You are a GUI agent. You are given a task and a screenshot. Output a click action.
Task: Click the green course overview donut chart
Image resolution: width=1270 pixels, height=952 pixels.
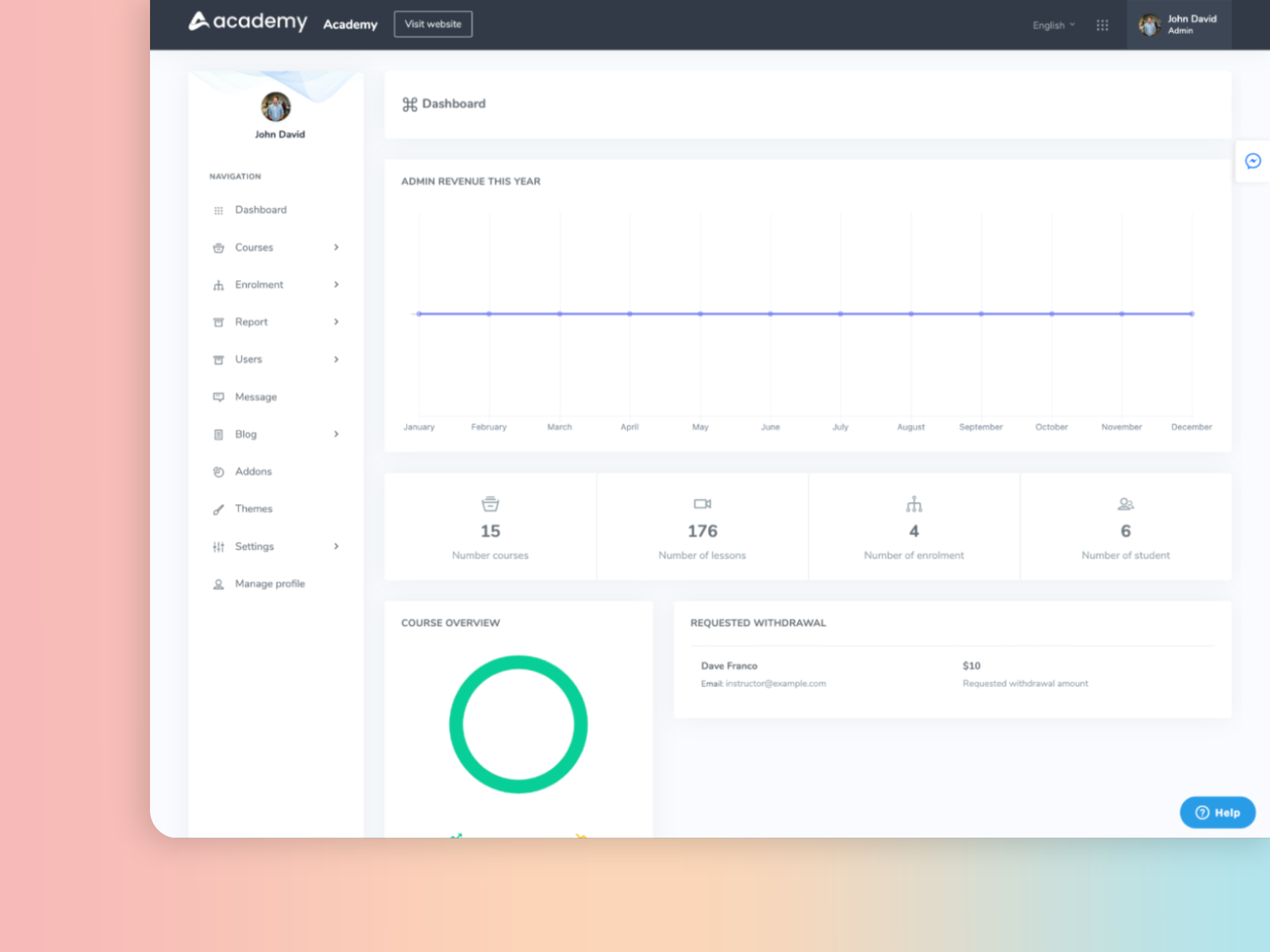[518, 658]
